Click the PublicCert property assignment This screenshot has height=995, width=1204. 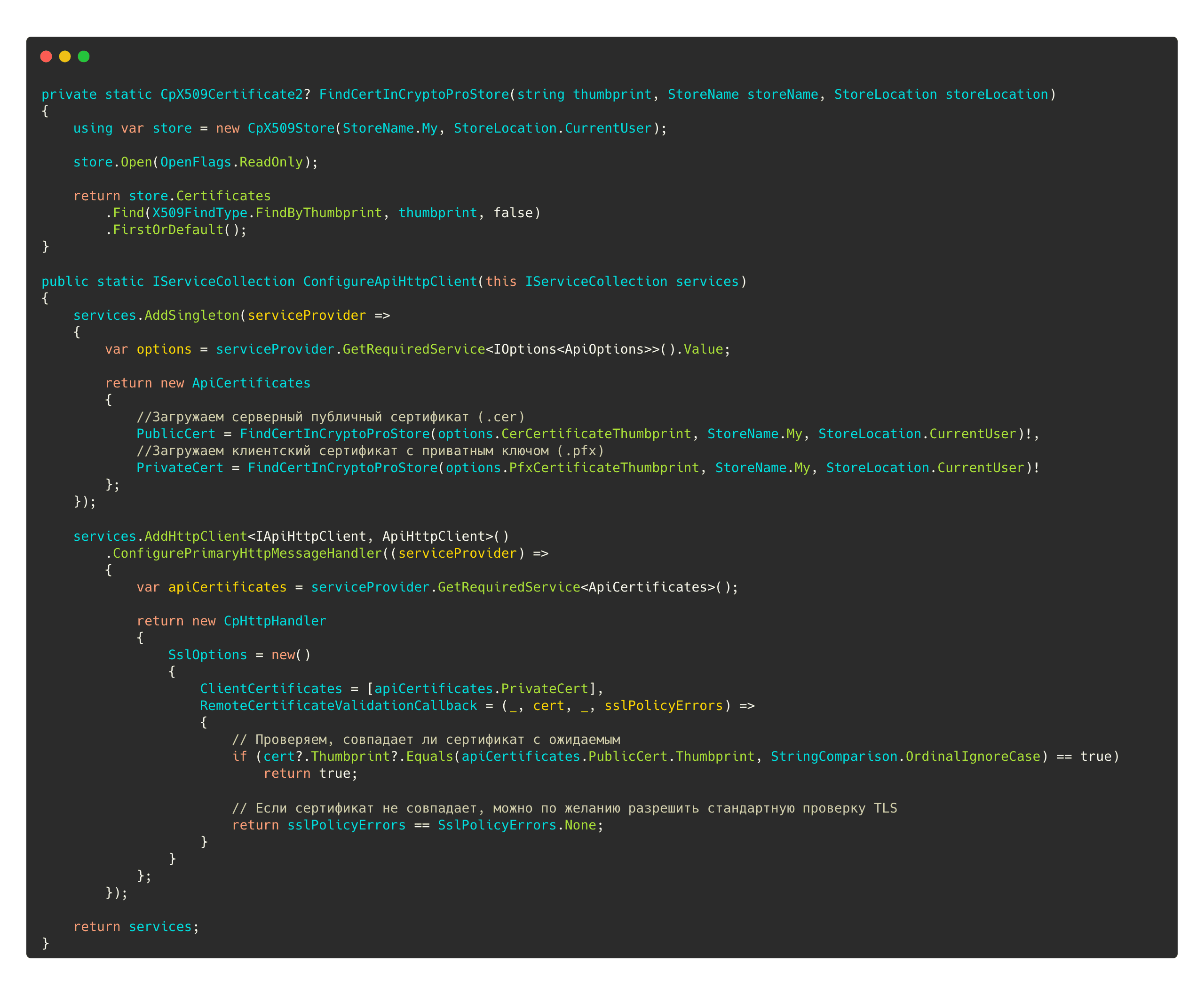pyautogui.click(x=176, y=434)
